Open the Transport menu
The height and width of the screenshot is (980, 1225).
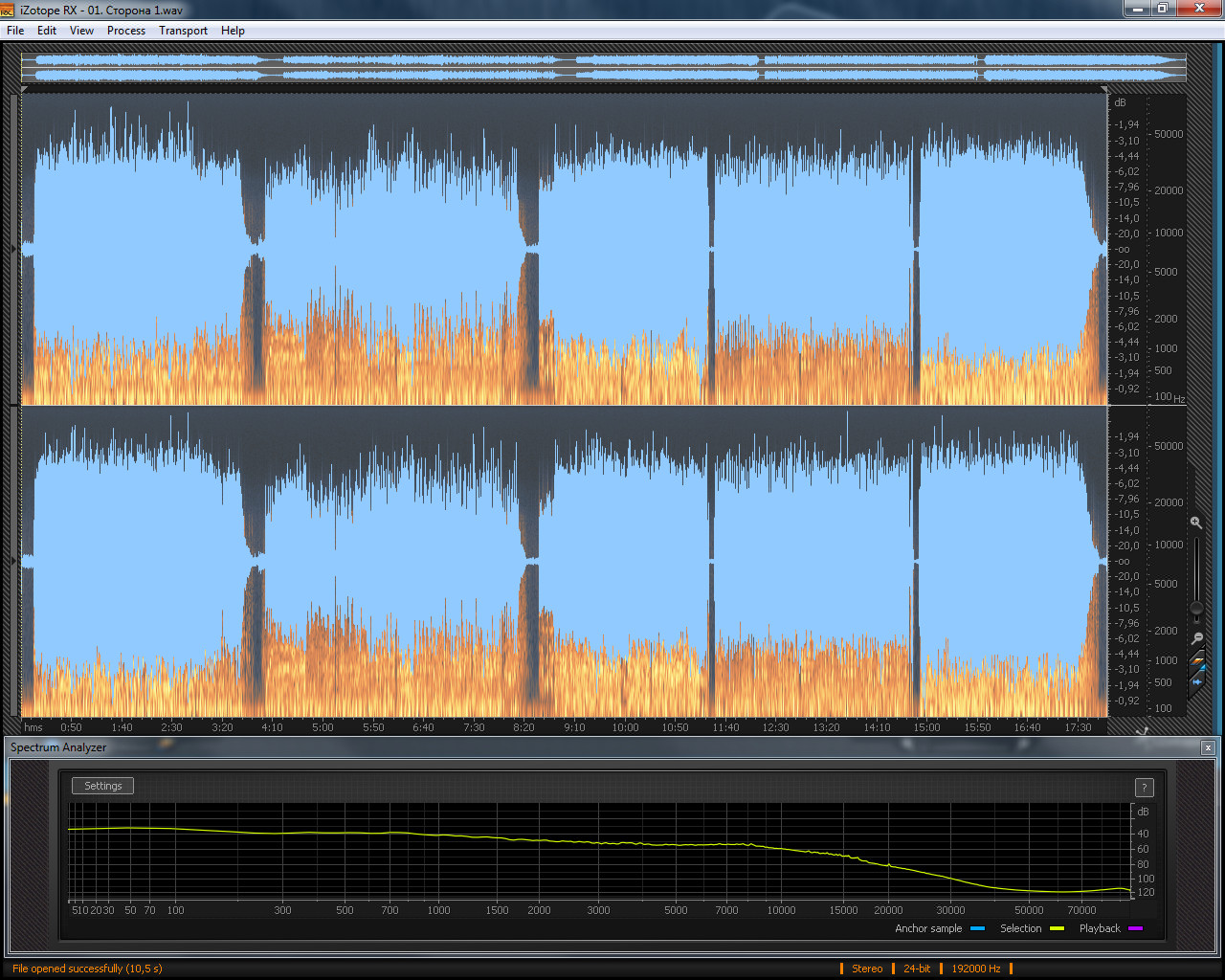[x=183, y=31]
